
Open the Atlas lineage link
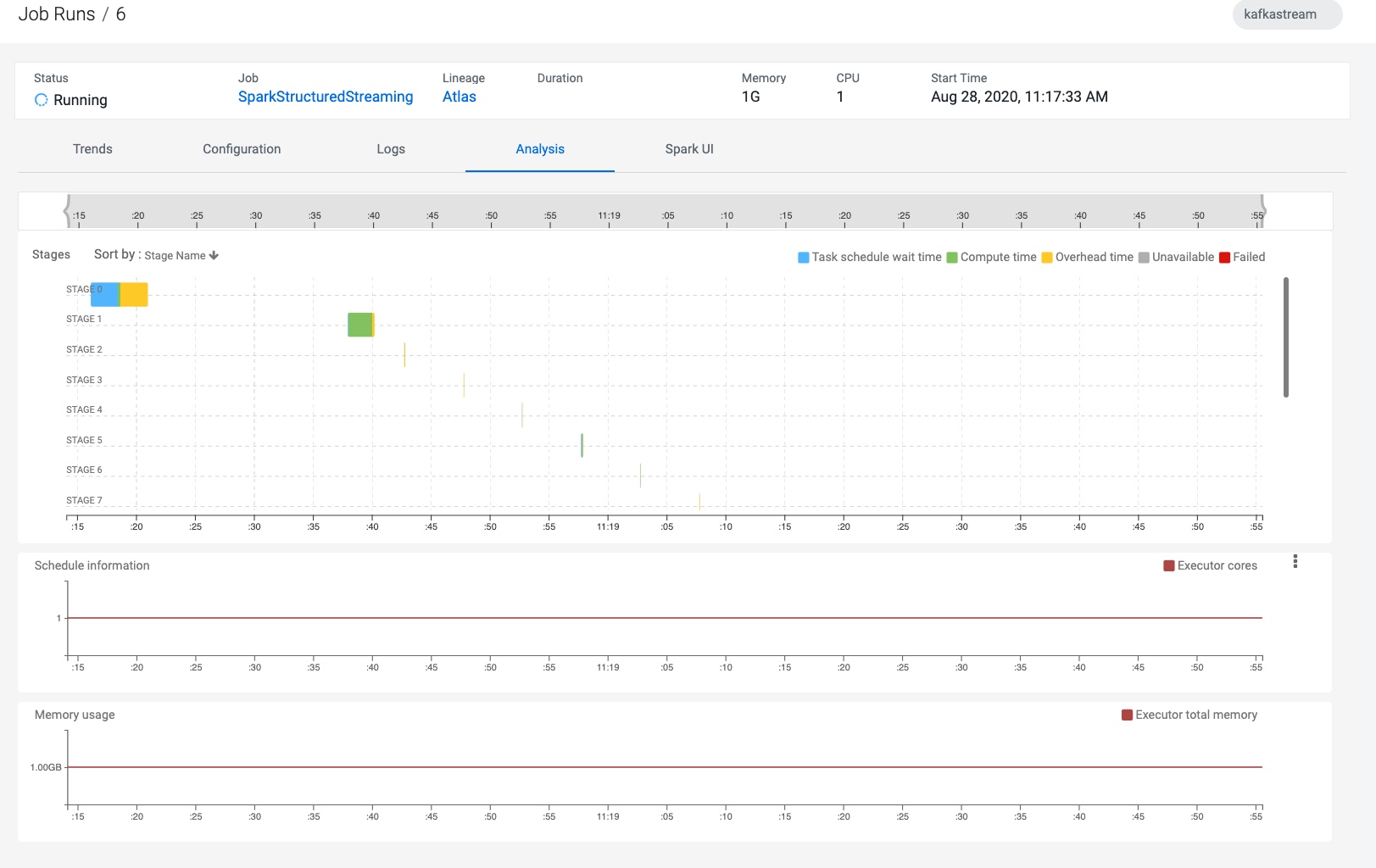tap(459, 97)
